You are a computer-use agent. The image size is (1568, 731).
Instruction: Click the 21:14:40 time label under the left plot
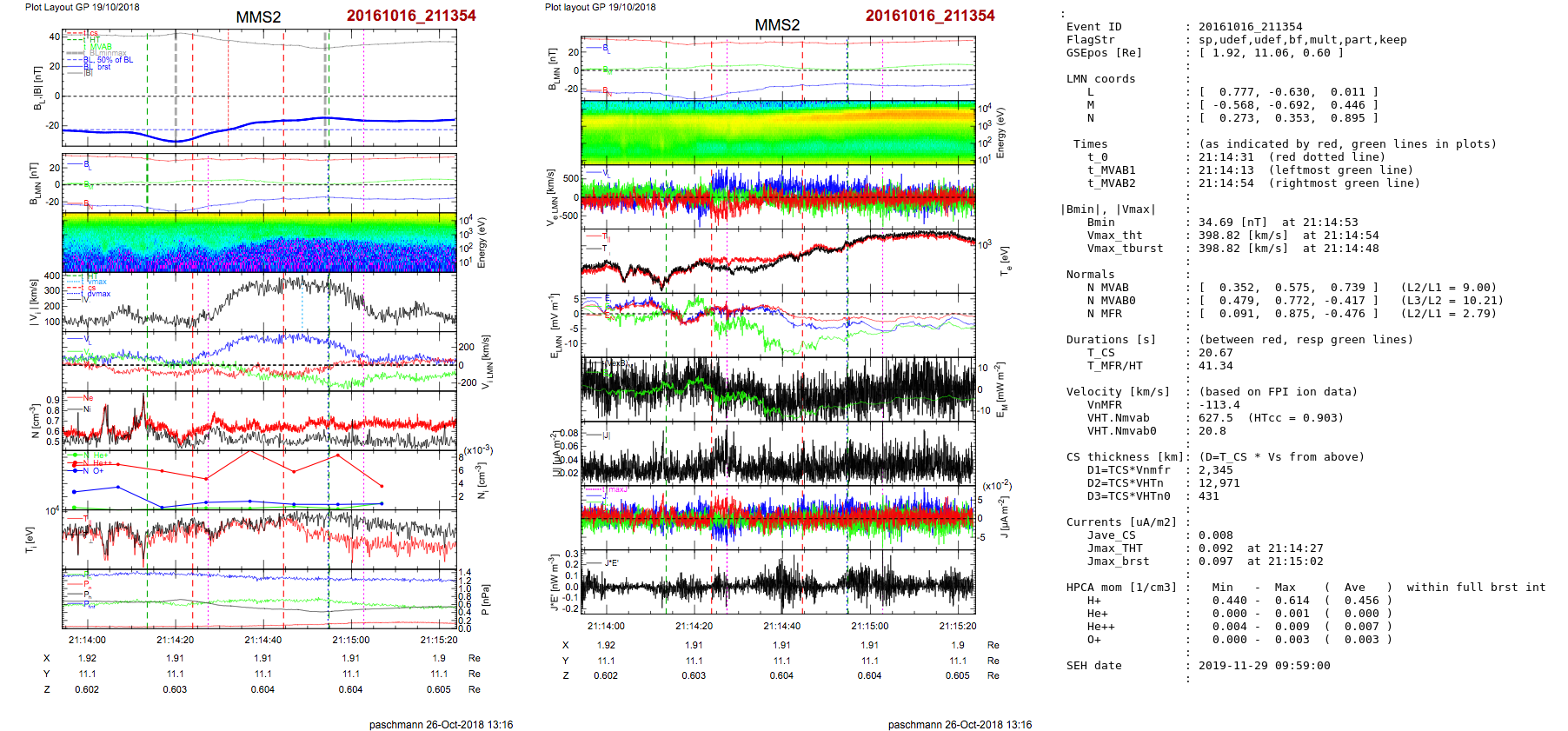point(262,640)
